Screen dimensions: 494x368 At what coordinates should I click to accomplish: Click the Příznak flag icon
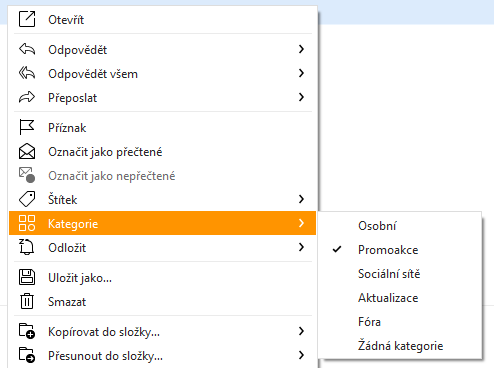point(27,127)
